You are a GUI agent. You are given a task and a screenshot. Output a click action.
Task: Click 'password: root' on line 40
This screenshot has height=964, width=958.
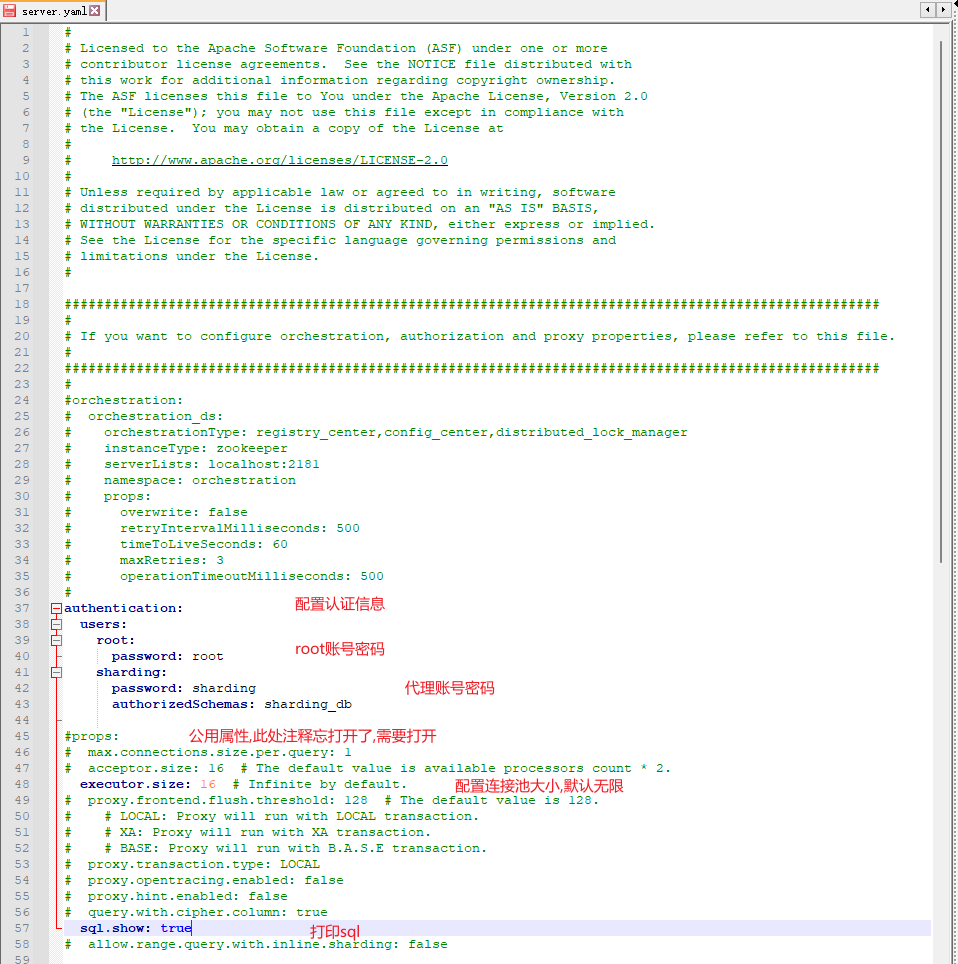pyautogui.click(x=167, y=656)
